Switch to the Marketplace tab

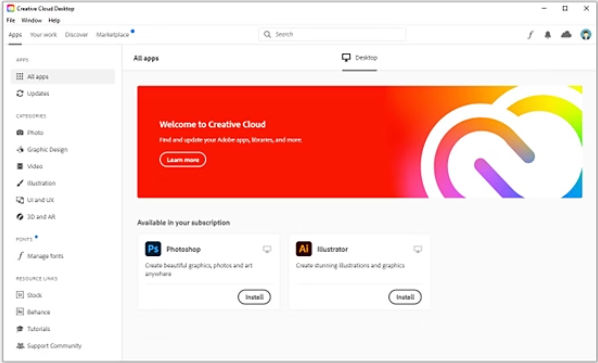[113, 35]
